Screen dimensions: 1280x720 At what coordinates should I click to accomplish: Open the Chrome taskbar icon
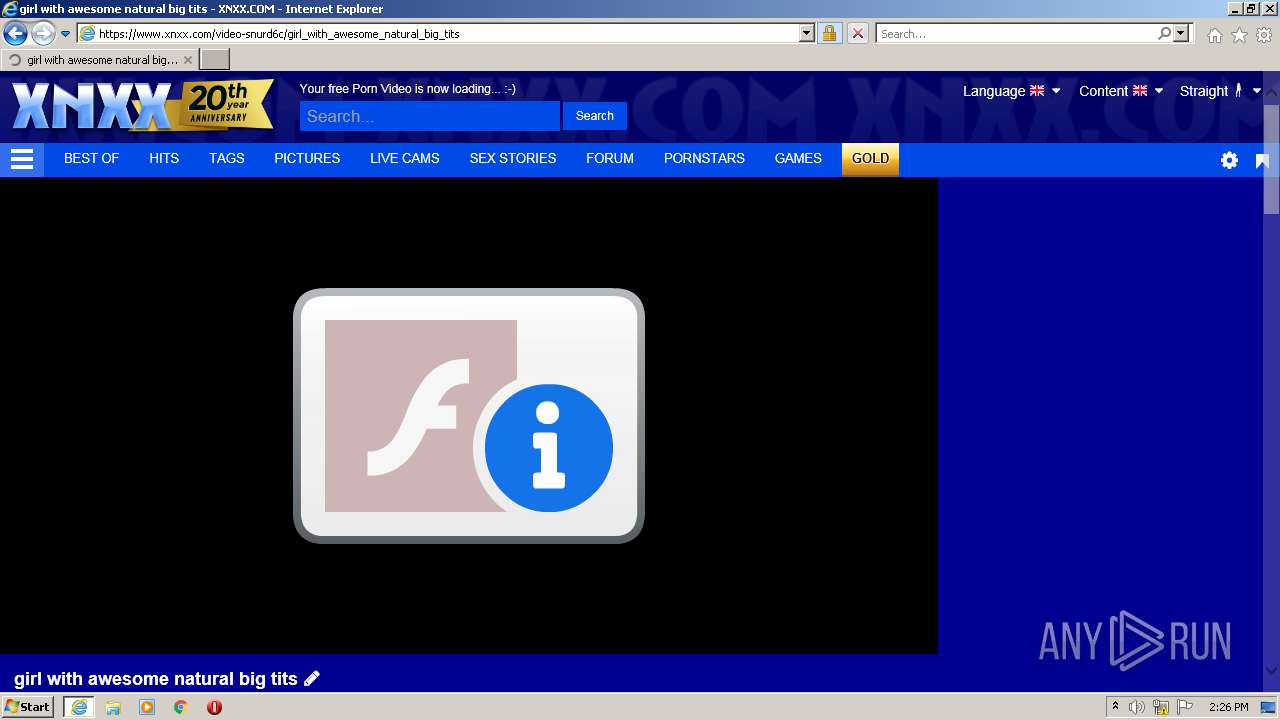point(180,707)
